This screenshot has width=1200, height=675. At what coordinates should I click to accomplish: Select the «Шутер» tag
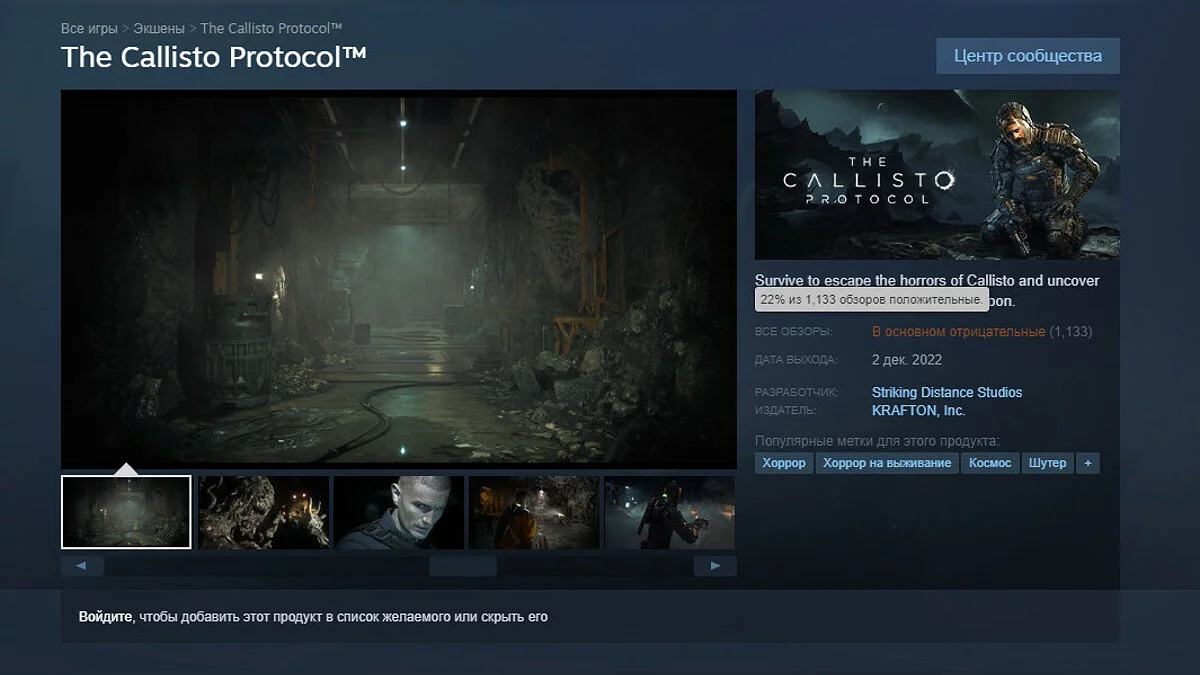(1047, 463)
